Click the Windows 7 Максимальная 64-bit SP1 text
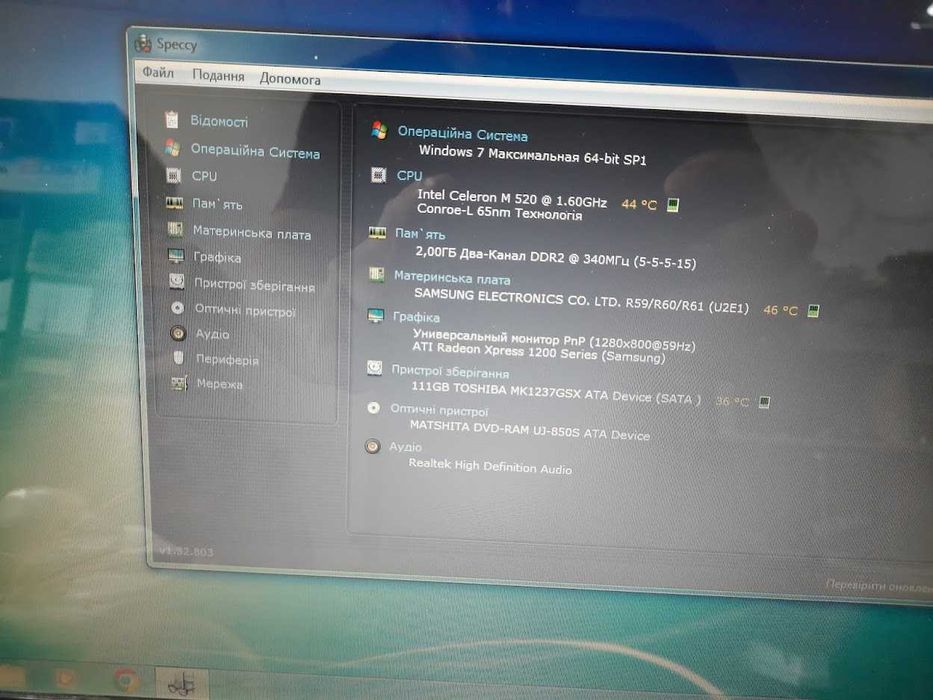Image resolution: width=933 pixels, height=700 pixels. (x=533, y=155)
